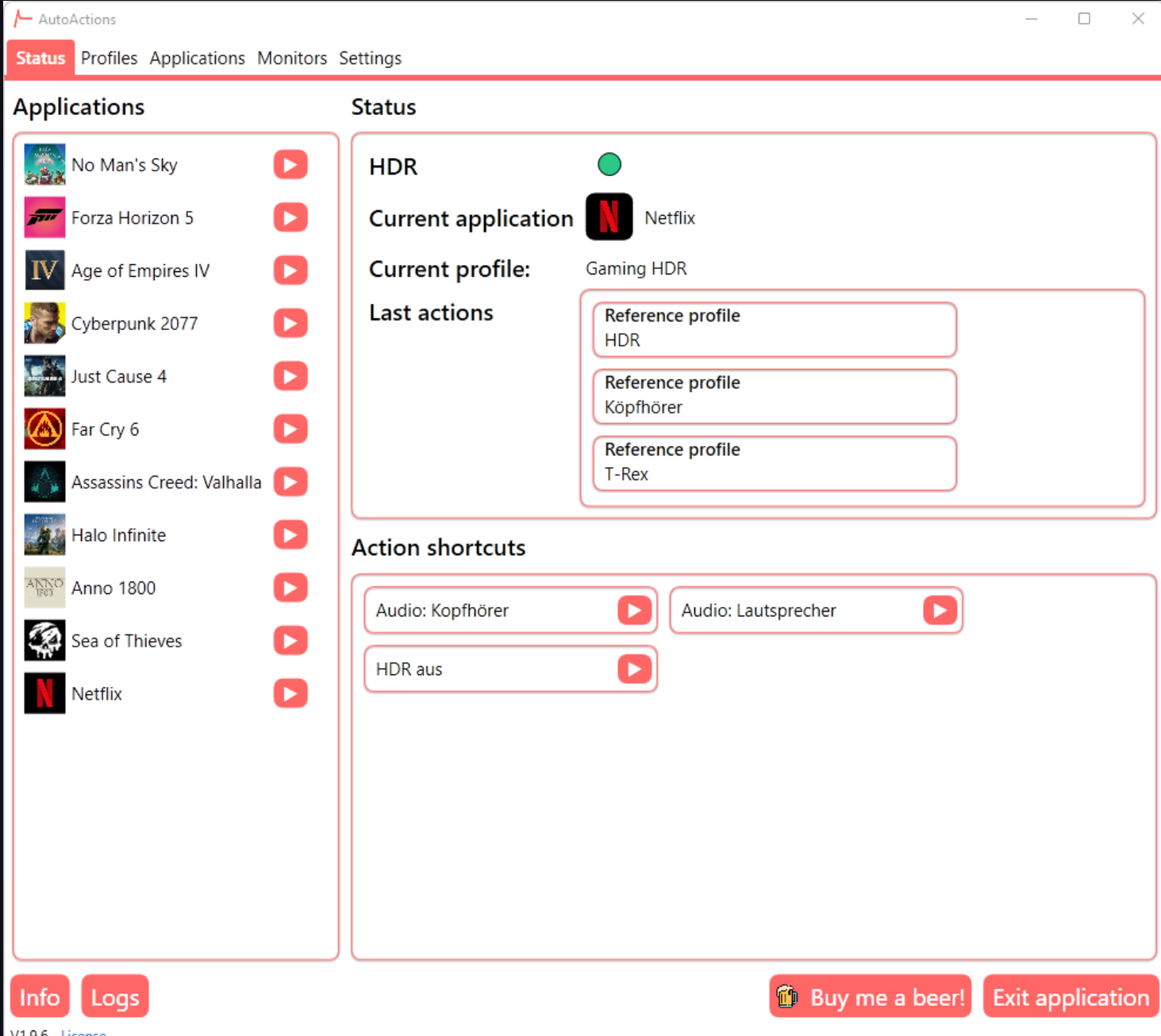
Task: Run Age of Empires IV play button
Action: coord(290,271)
